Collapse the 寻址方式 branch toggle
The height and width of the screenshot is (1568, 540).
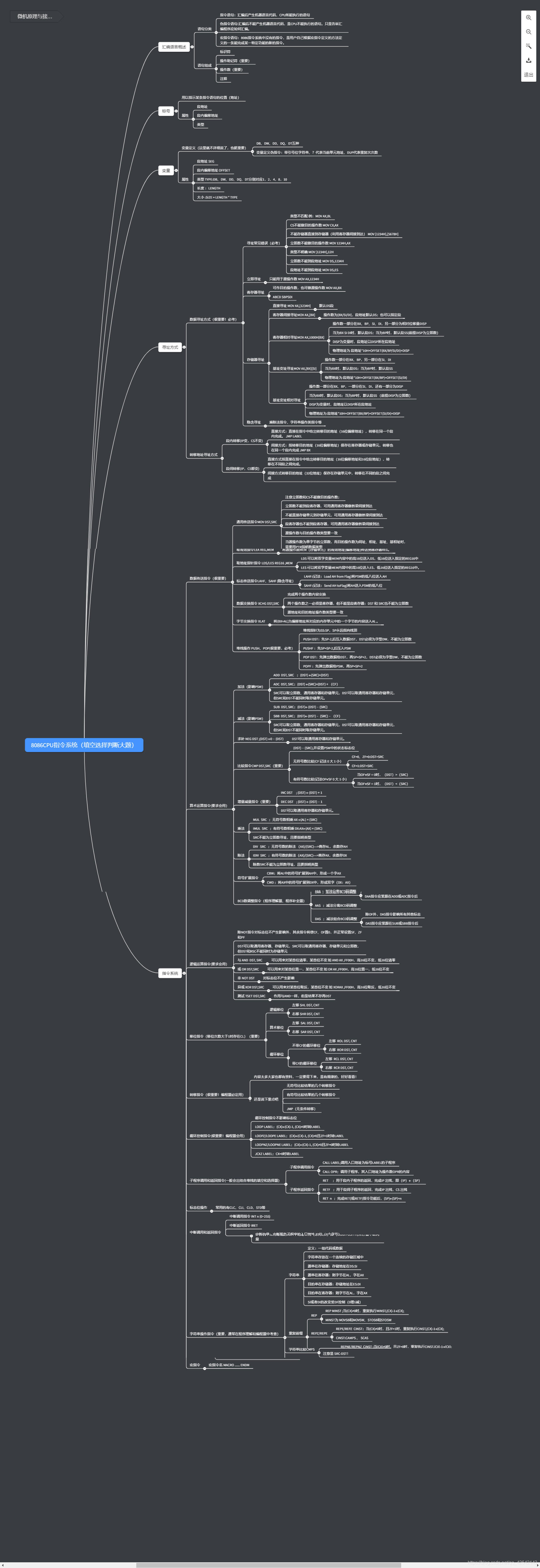[x=184, y=347]
